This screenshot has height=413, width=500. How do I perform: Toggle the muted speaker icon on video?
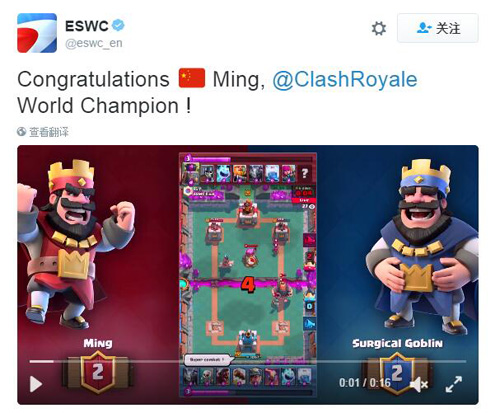pos(418,384)
